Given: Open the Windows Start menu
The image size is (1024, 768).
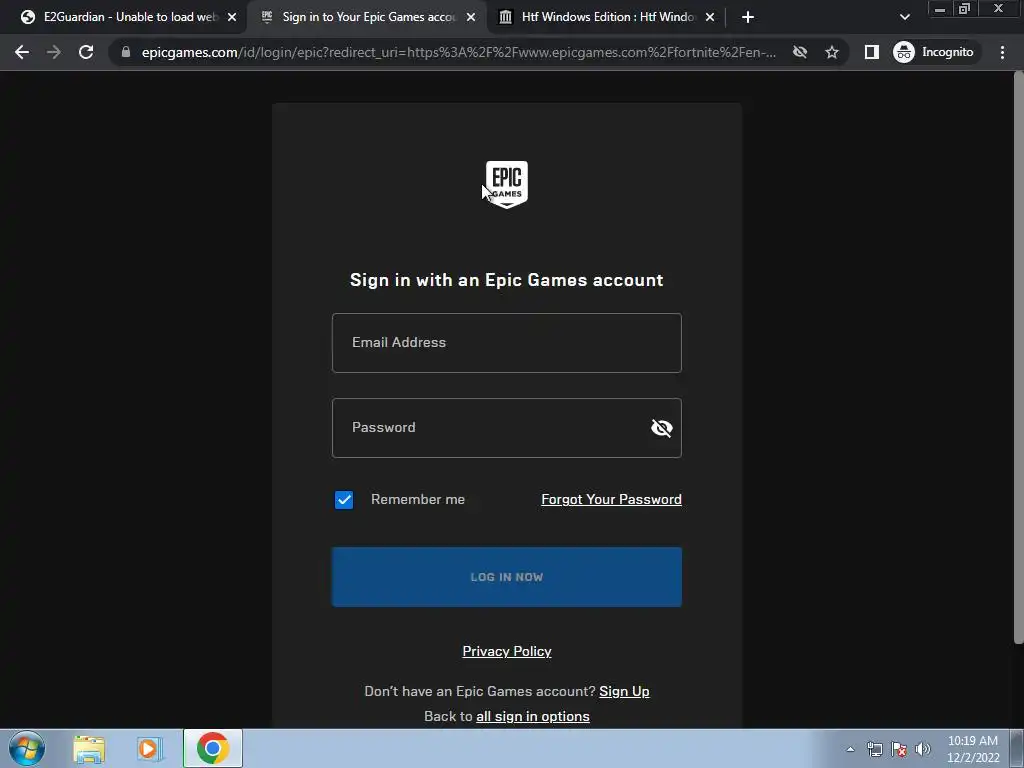Looking at the screenshot, I should coord(27,748).
